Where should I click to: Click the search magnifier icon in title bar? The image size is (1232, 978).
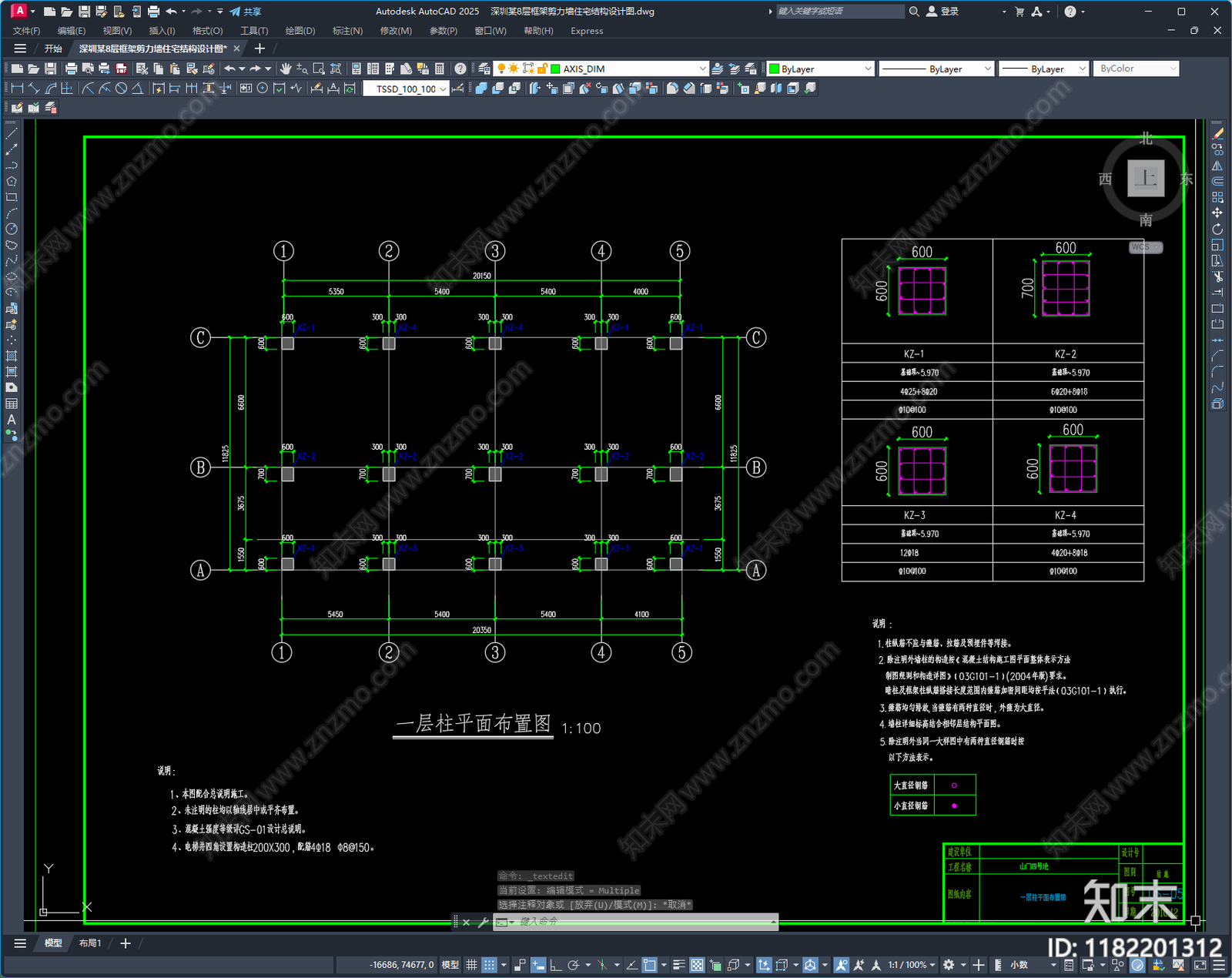point(914,12)
